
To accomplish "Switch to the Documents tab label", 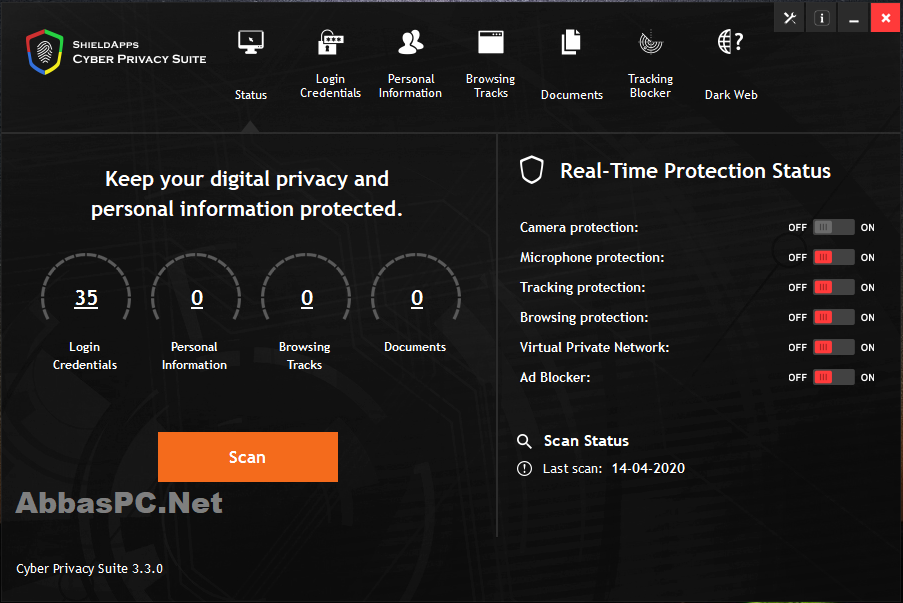I will click(571, 95).
